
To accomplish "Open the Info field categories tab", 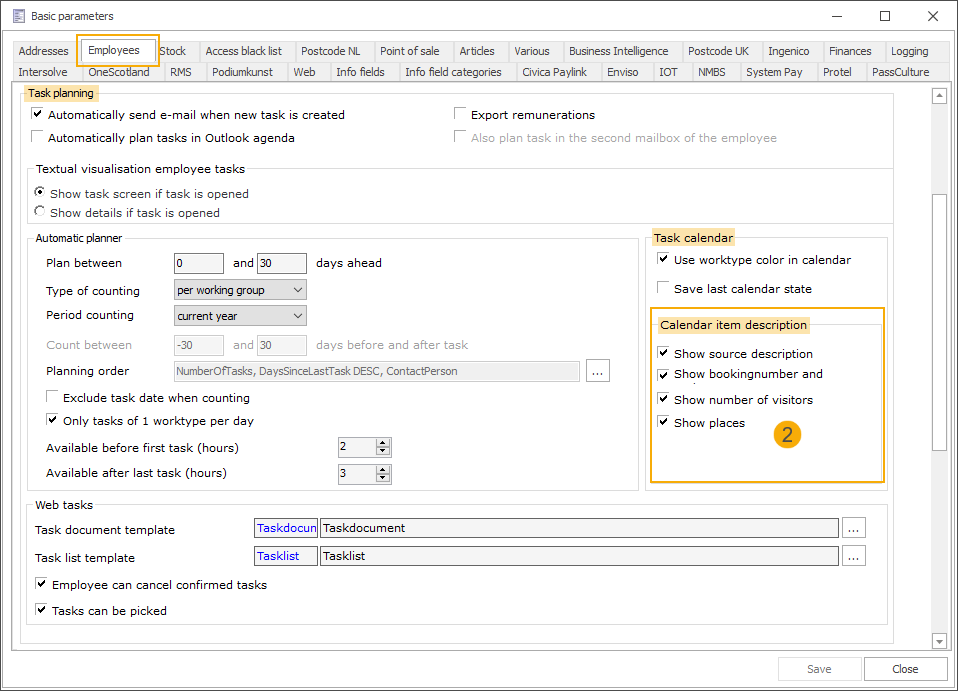I will (x=453, y=72).
